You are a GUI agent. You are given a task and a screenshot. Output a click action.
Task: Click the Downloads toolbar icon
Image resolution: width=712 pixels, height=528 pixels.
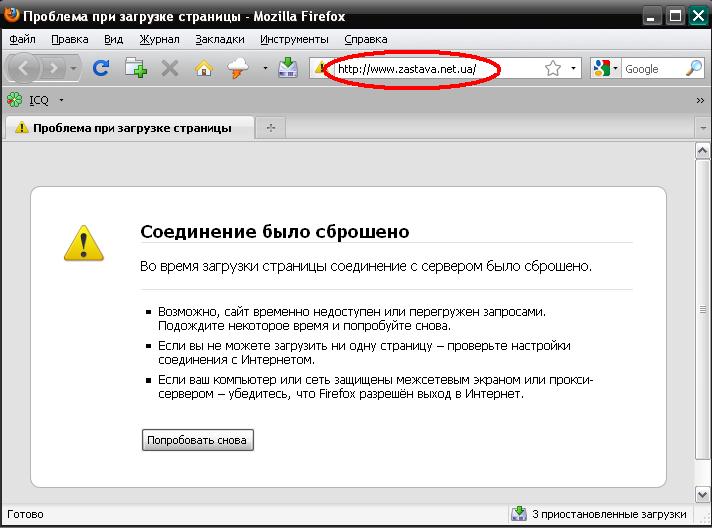287,68
